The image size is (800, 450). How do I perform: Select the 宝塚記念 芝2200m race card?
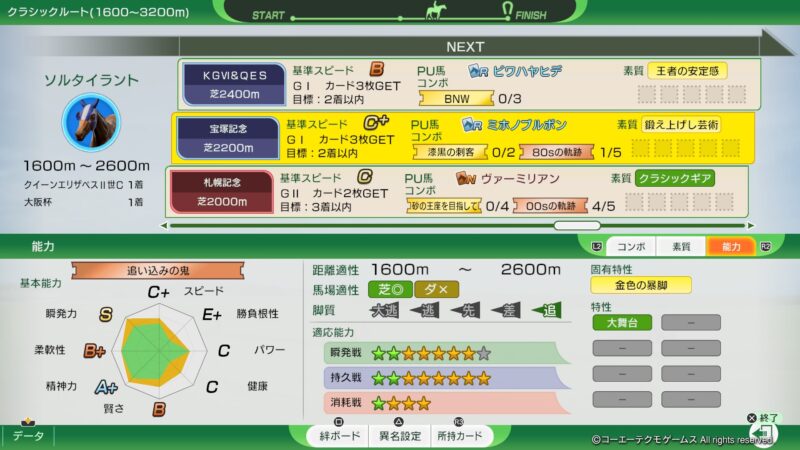coord(228,138)
